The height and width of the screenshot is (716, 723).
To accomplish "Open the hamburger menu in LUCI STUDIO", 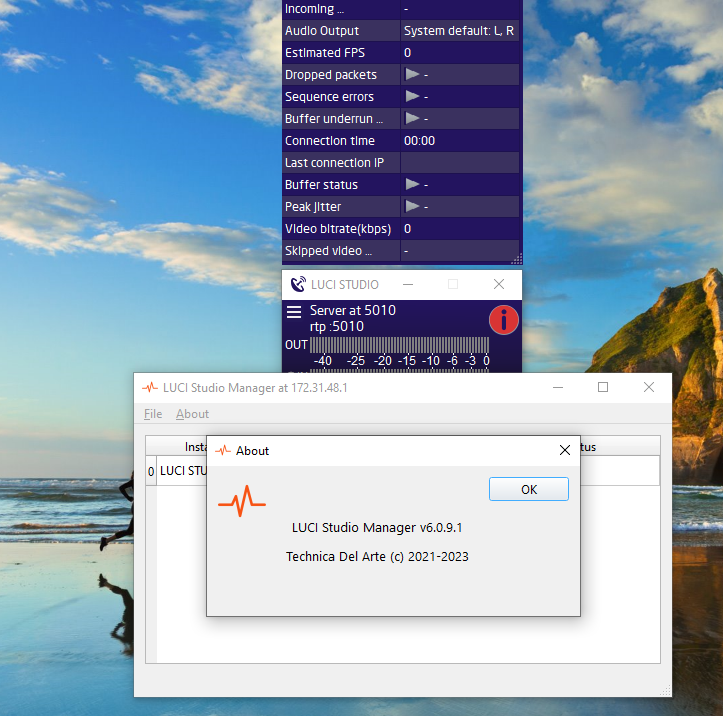I will 294,312.
